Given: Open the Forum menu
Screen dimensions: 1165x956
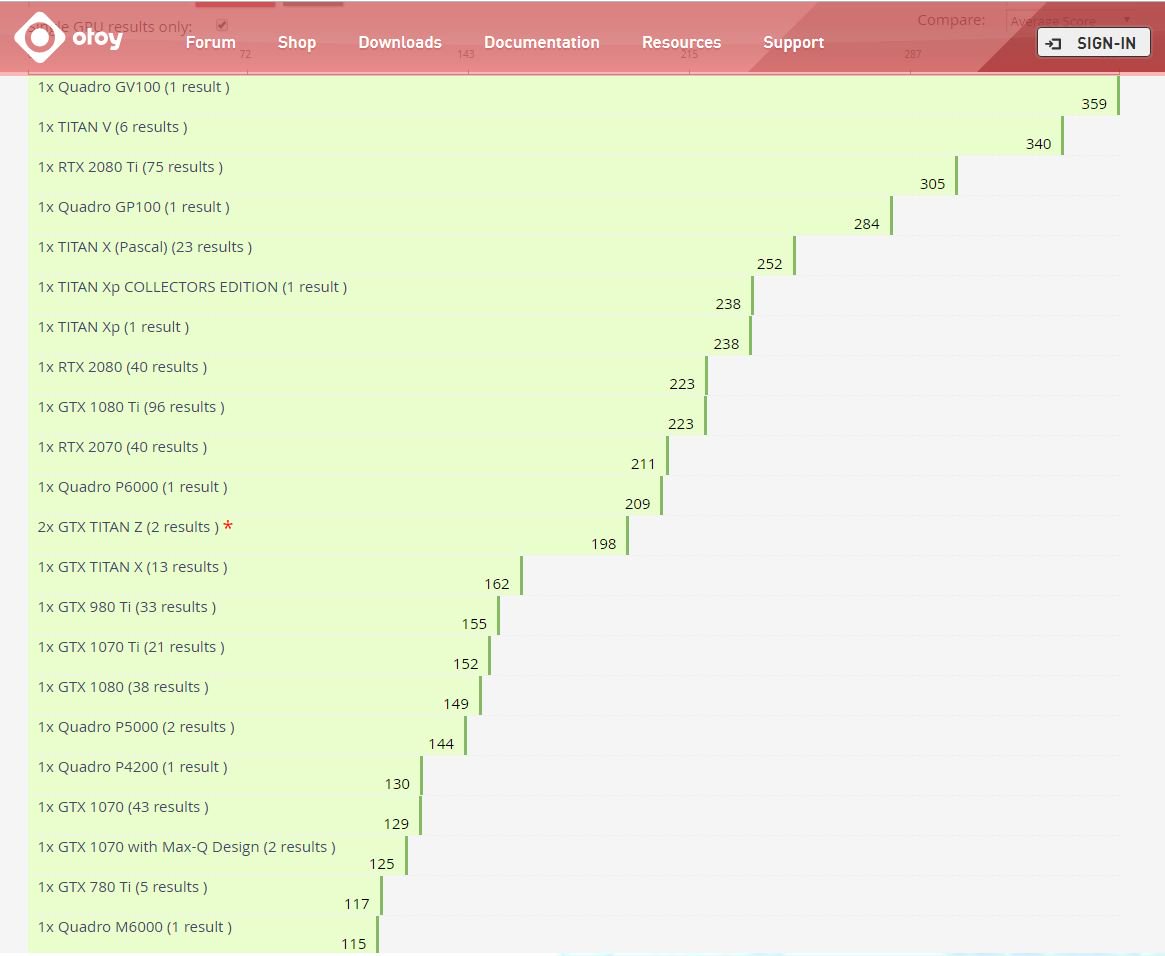Looking at the screenshot, I should tap(210, 42).
